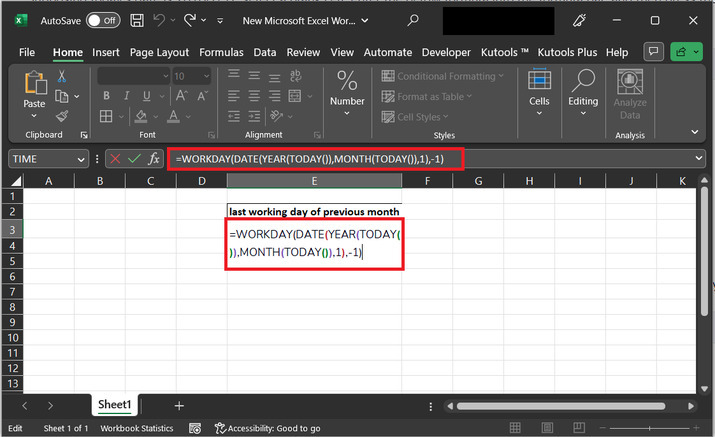The image size is (715, 437).
Task: Open Insert Function fx dialog
Action: (x=154, y=159)
